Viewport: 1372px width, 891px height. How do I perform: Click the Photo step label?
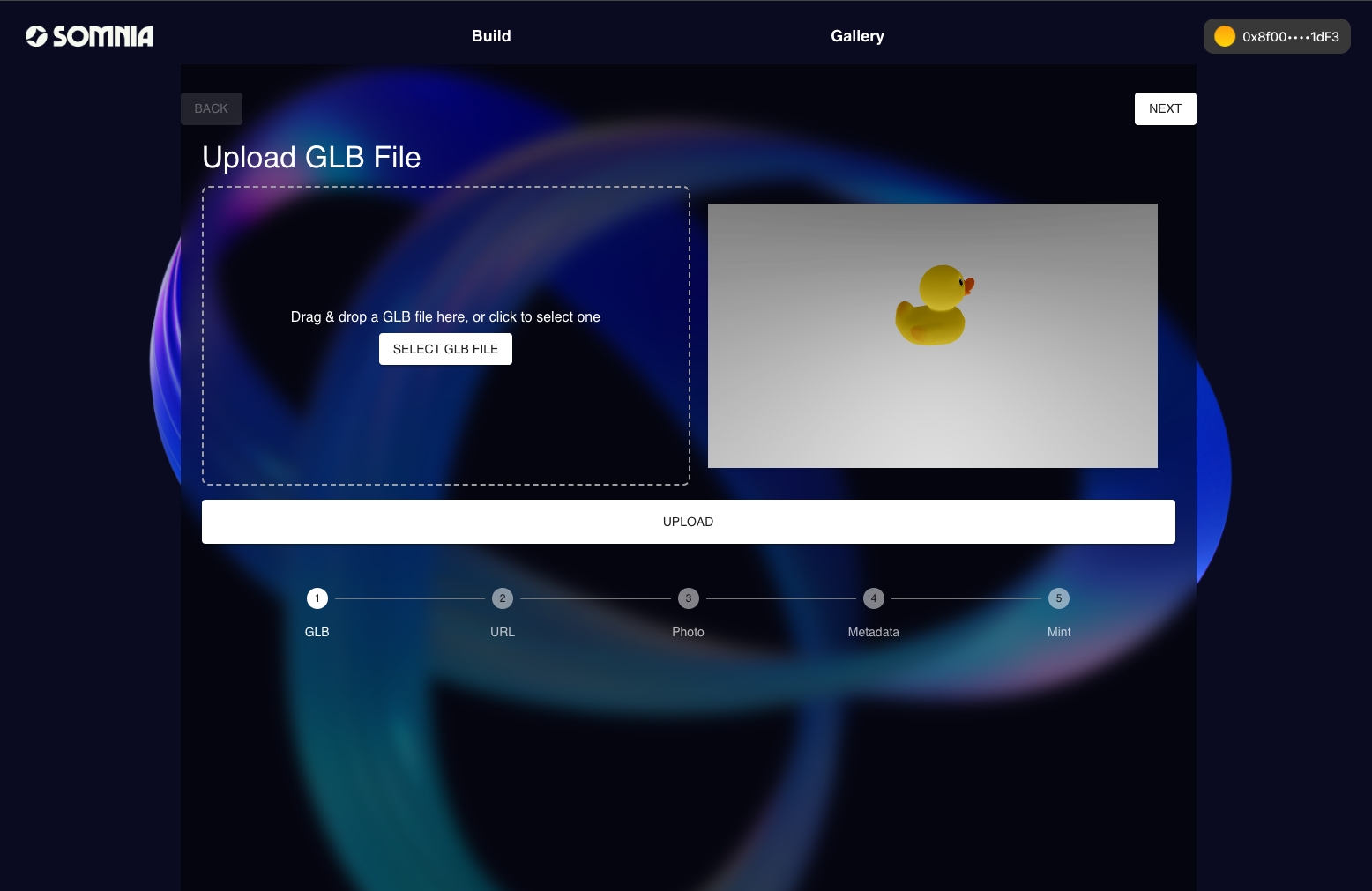click(688, 632)
